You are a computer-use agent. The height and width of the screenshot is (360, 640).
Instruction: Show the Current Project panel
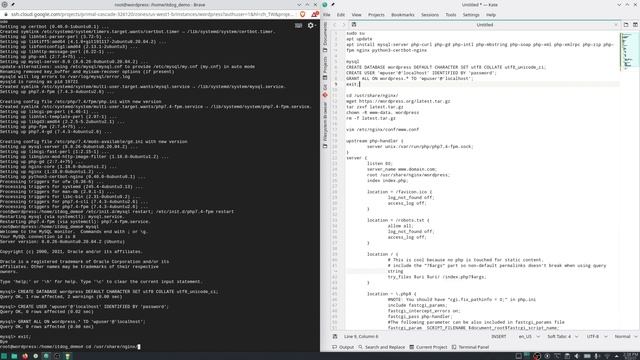(x=428, y=347)
